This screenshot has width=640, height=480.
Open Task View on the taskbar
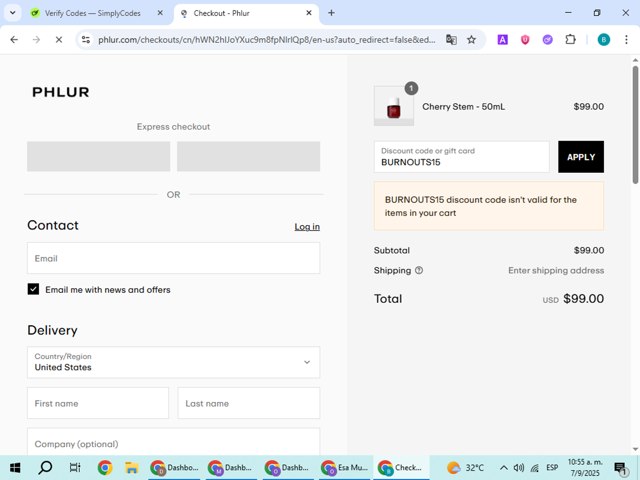75,468
